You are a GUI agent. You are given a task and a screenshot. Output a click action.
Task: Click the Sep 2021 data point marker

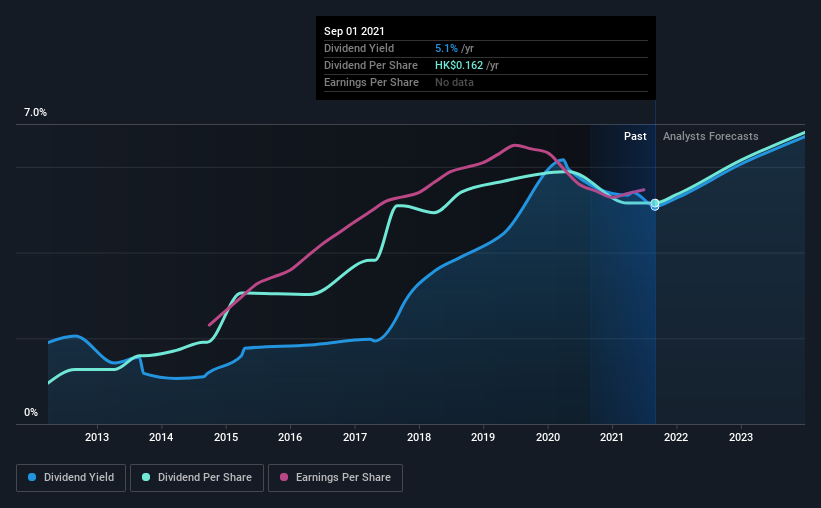655,204
